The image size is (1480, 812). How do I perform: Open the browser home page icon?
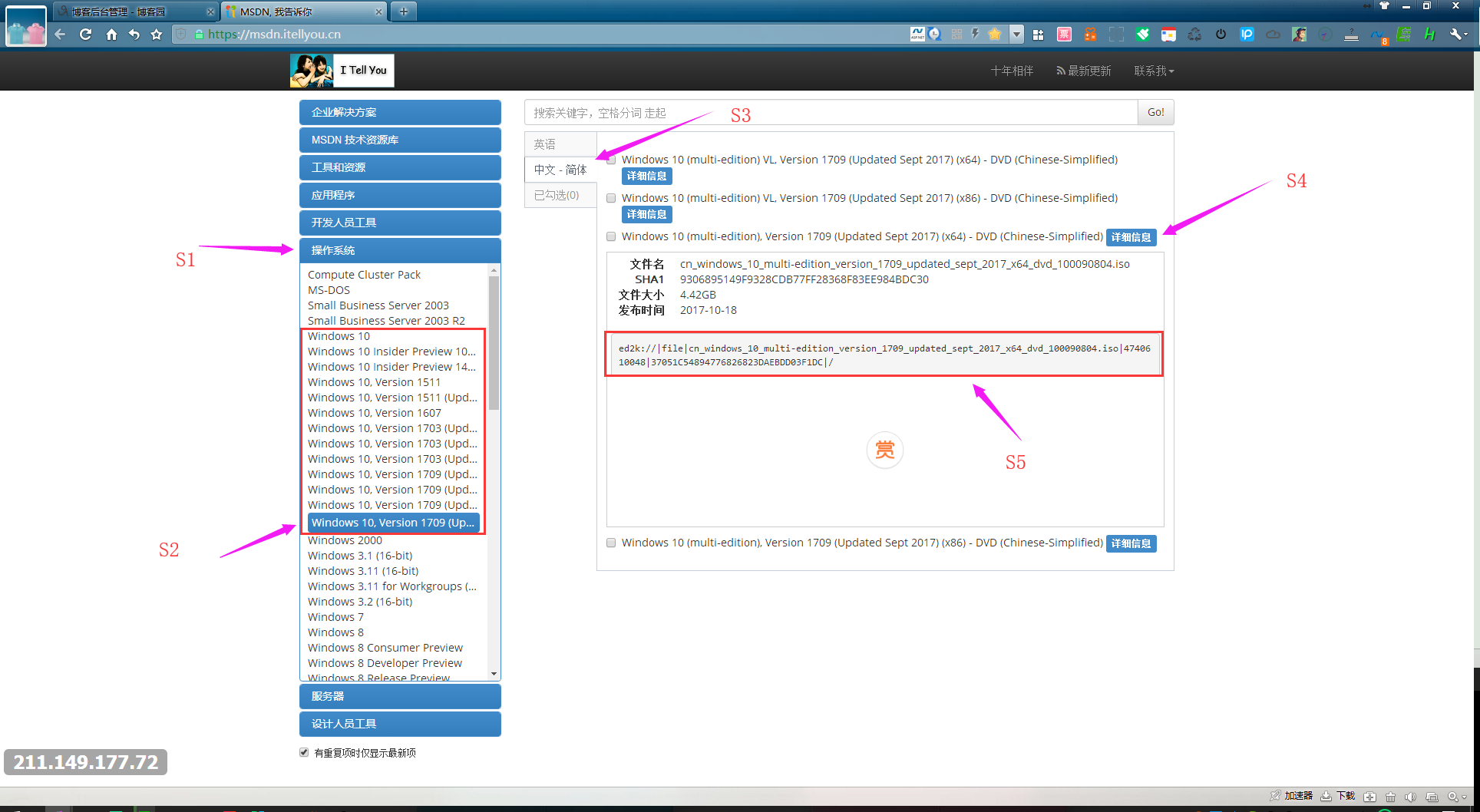point(111,34)
